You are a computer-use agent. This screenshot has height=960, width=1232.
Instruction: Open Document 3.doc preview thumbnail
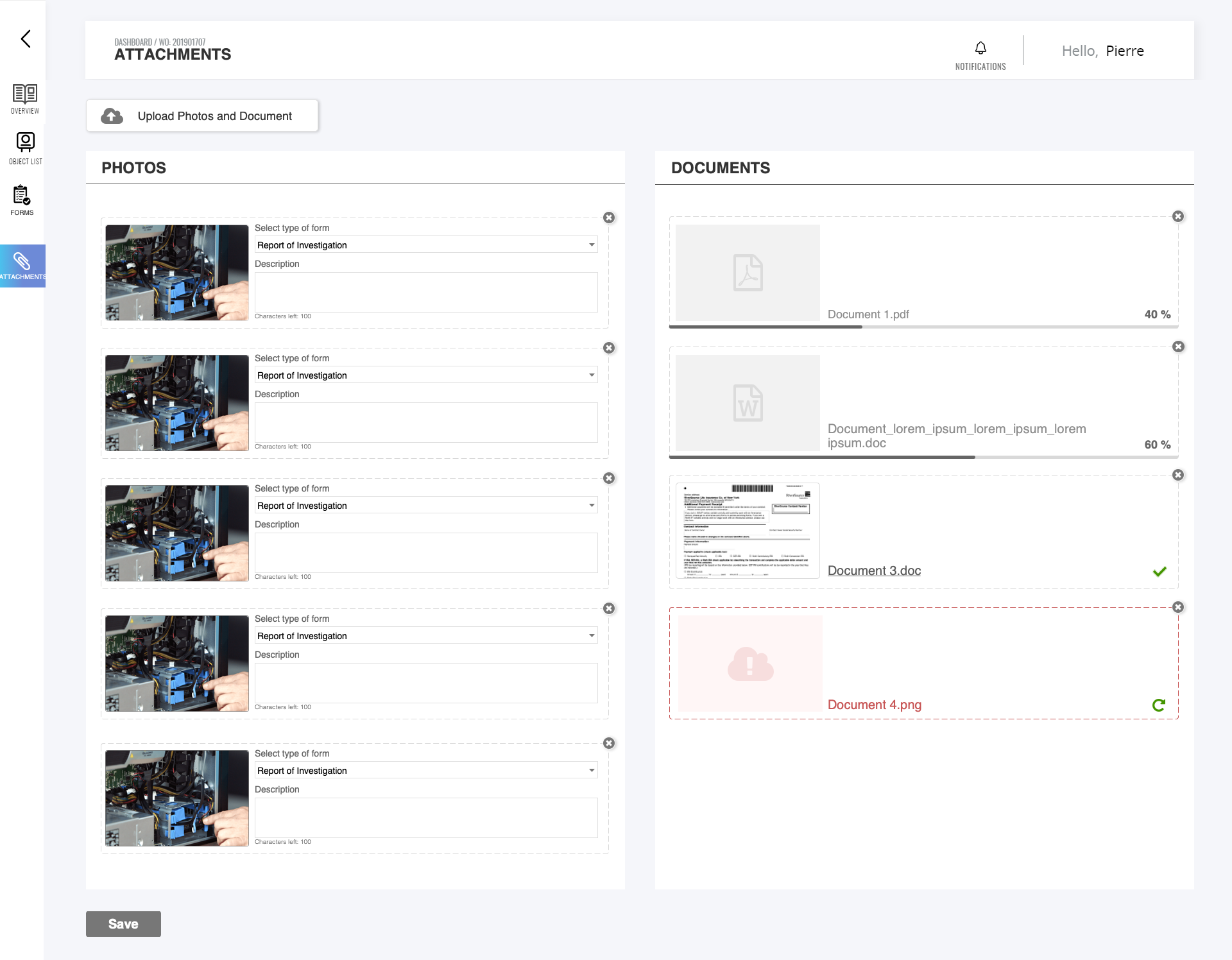[748, 531]
